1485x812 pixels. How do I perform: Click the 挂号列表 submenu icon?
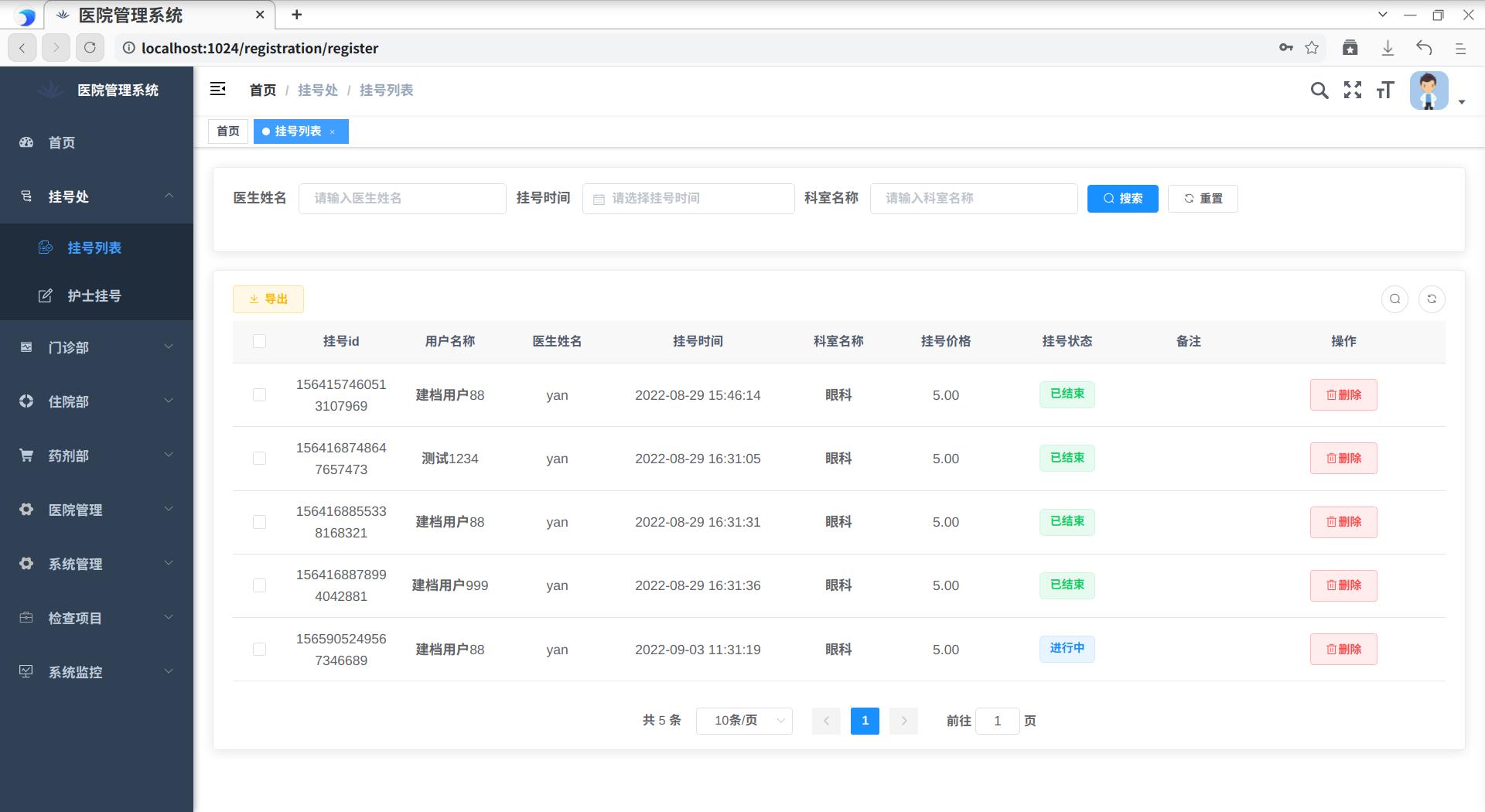[x=46, y=247]
